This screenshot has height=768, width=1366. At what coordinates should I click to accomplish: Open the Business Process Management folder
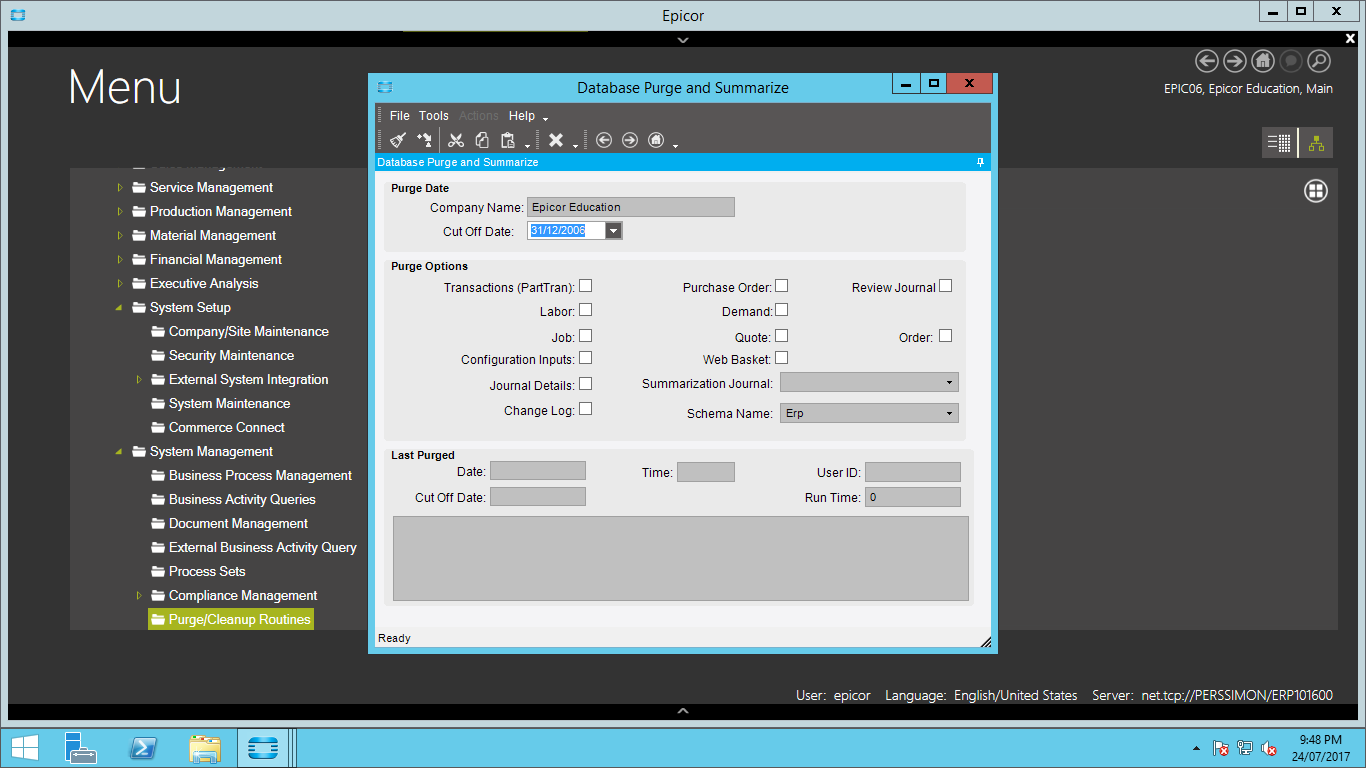coord(252,475)
